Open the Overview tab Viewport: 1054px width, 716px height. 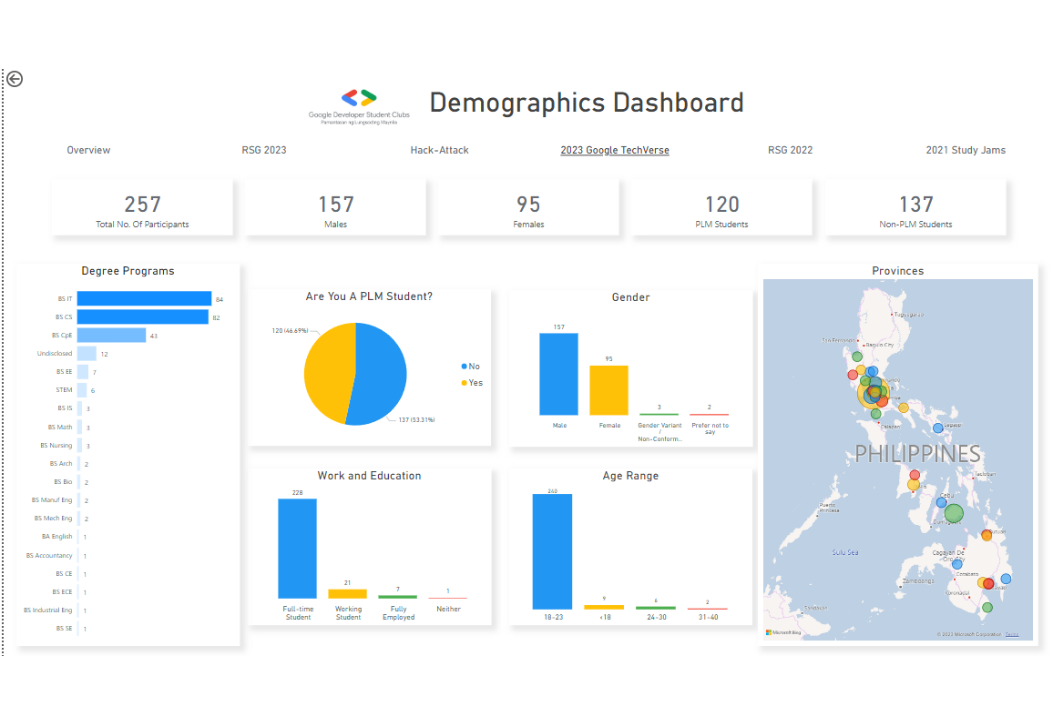[88, 150]
